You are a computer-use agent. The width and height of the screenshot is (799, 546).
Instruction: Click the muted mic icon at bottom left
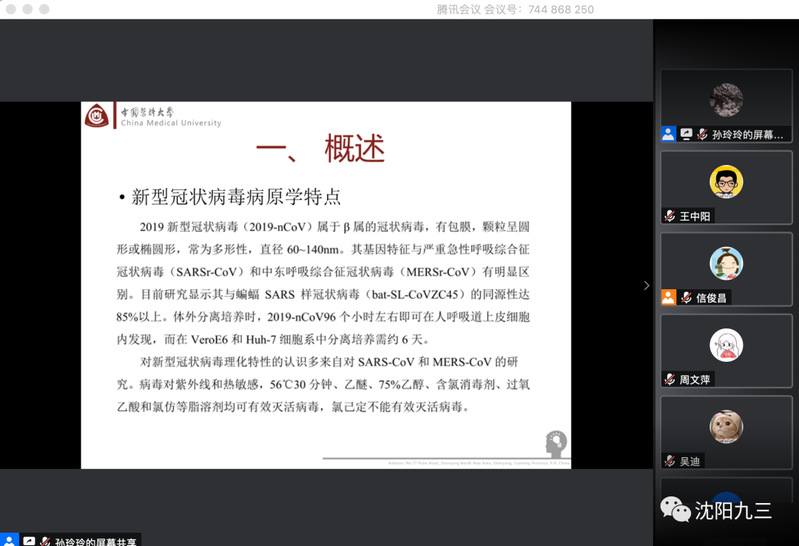click(45, 541)
